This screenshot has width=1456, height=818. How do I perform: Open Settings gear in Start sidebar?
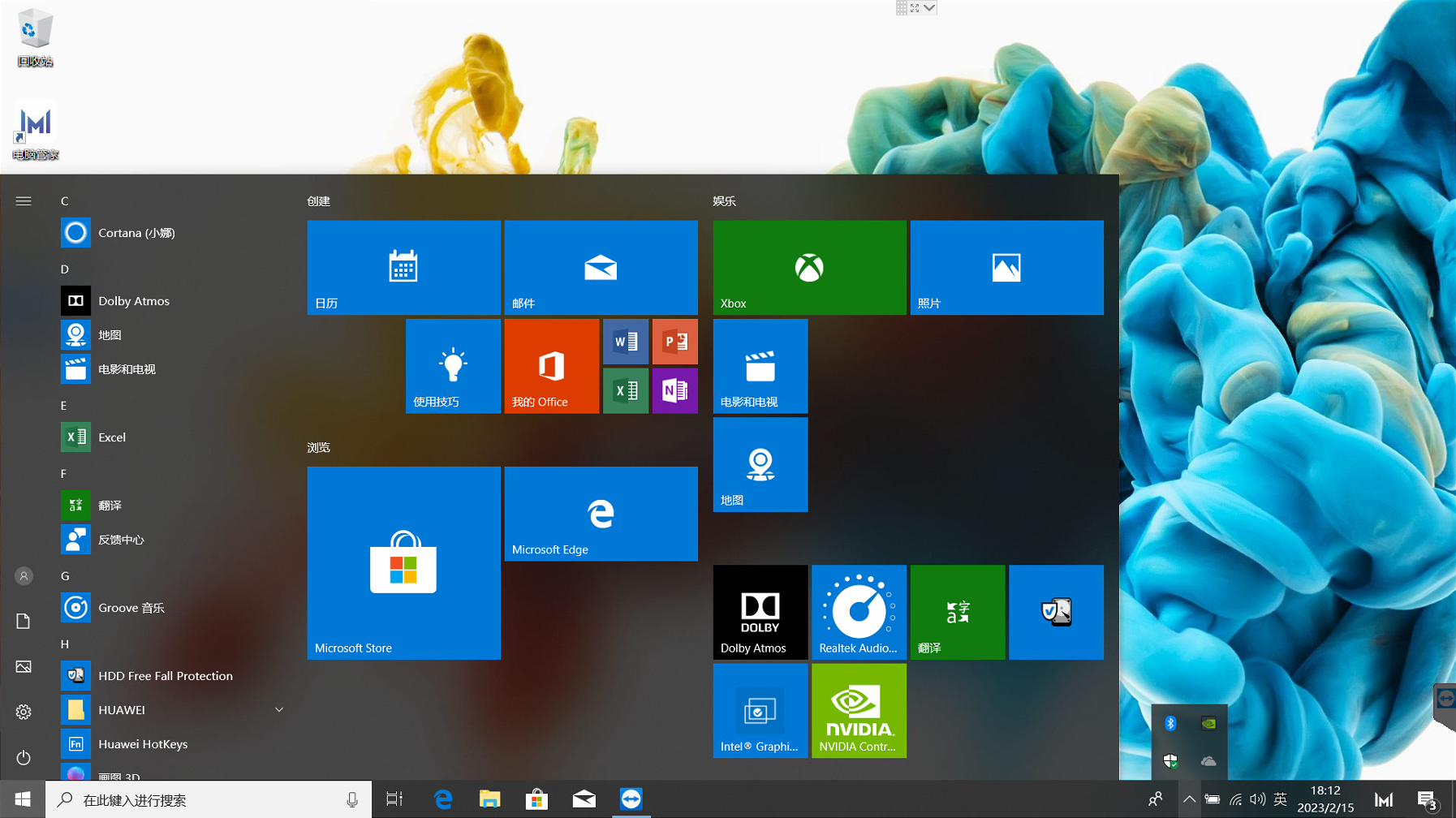click(24, 712)
